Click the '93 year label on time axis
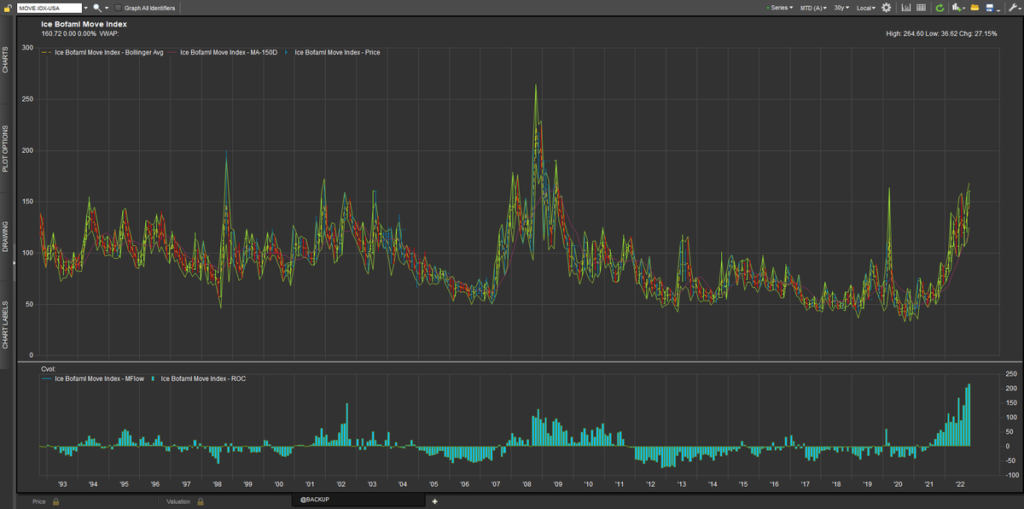Image resolution: width=1024 pixels, height=509 pixels. click(x=62, y=484)
